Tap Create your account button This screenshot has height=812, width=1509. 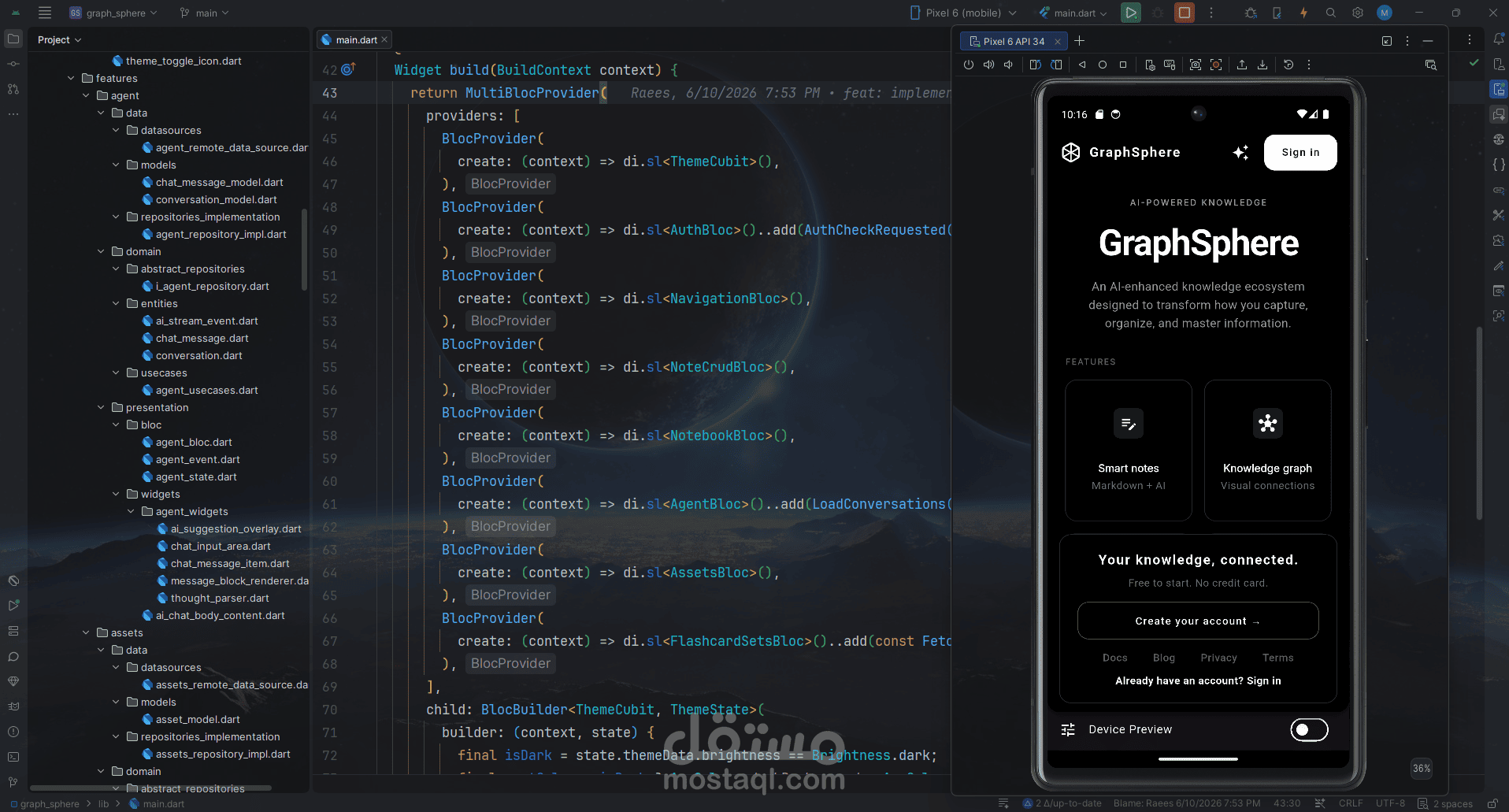click(x=1198, y=621)
